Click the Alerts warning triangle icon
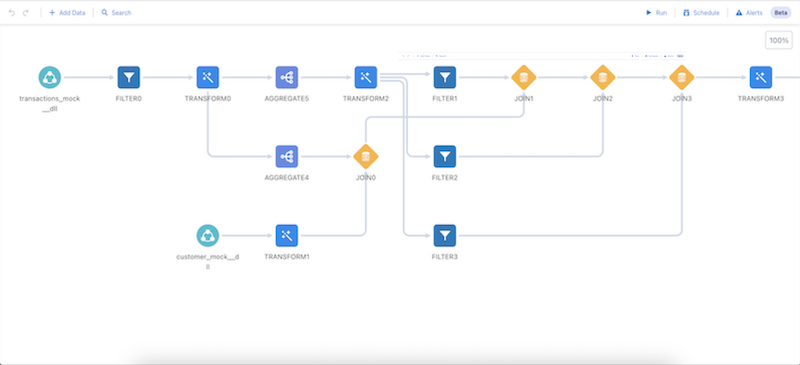The image size is (800, 365). pyautogui.click(x=739, y=13)
